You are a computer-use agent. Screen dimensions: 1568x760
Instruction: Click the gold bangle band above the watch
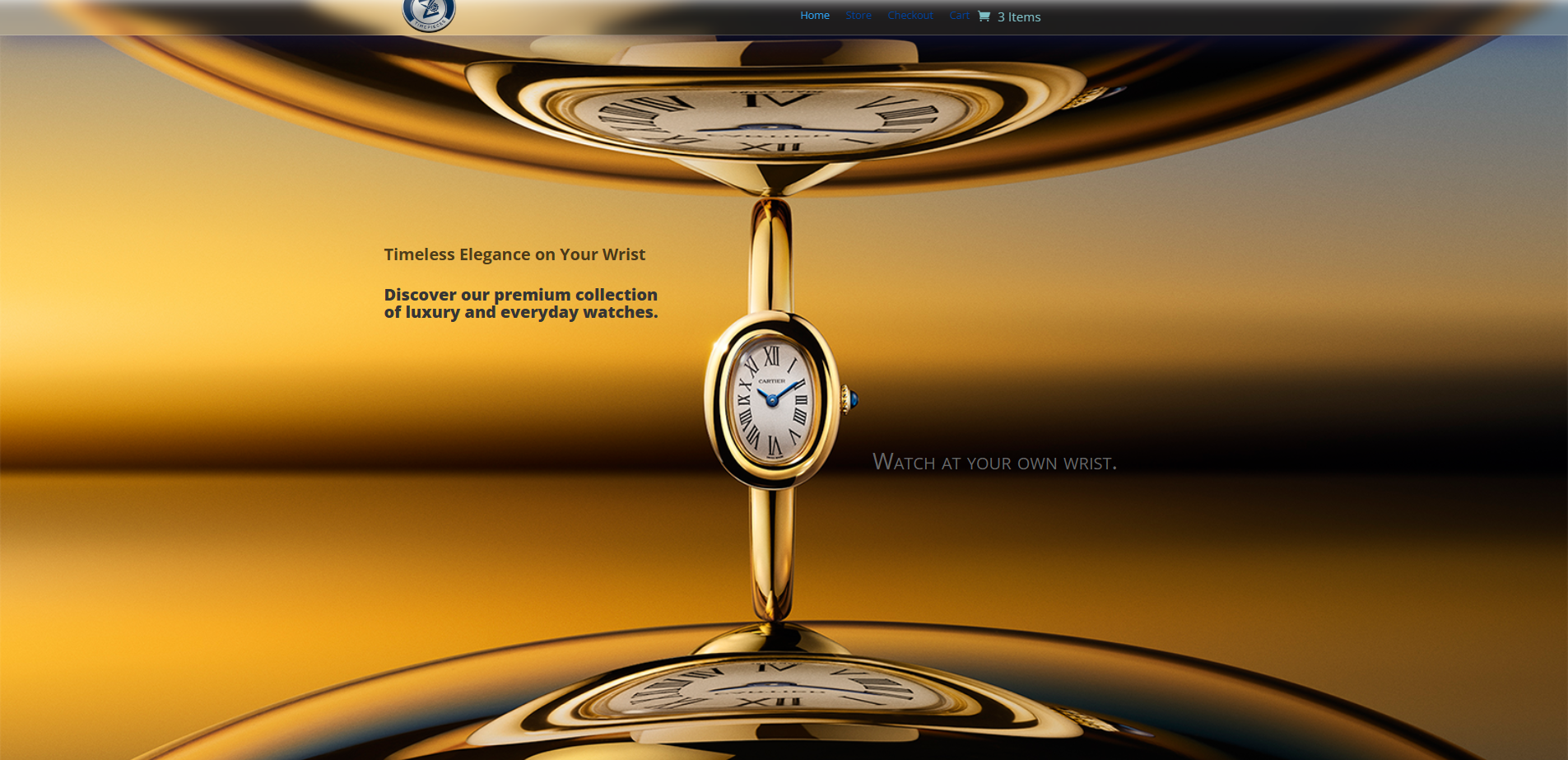click(771, 255)
